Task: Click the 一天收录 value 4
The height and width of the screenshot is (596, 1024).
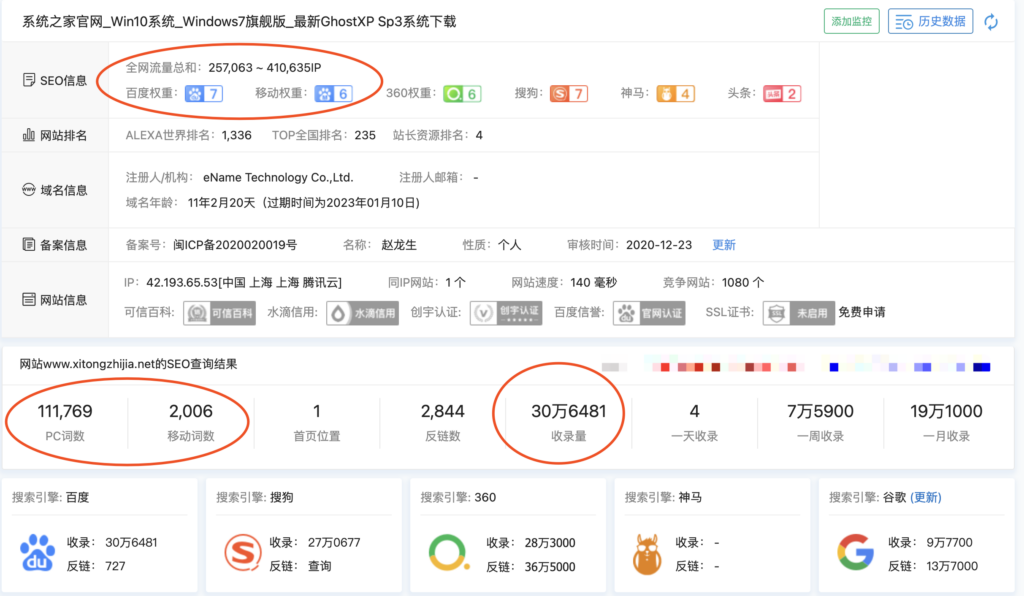Action: pos(694,411)
